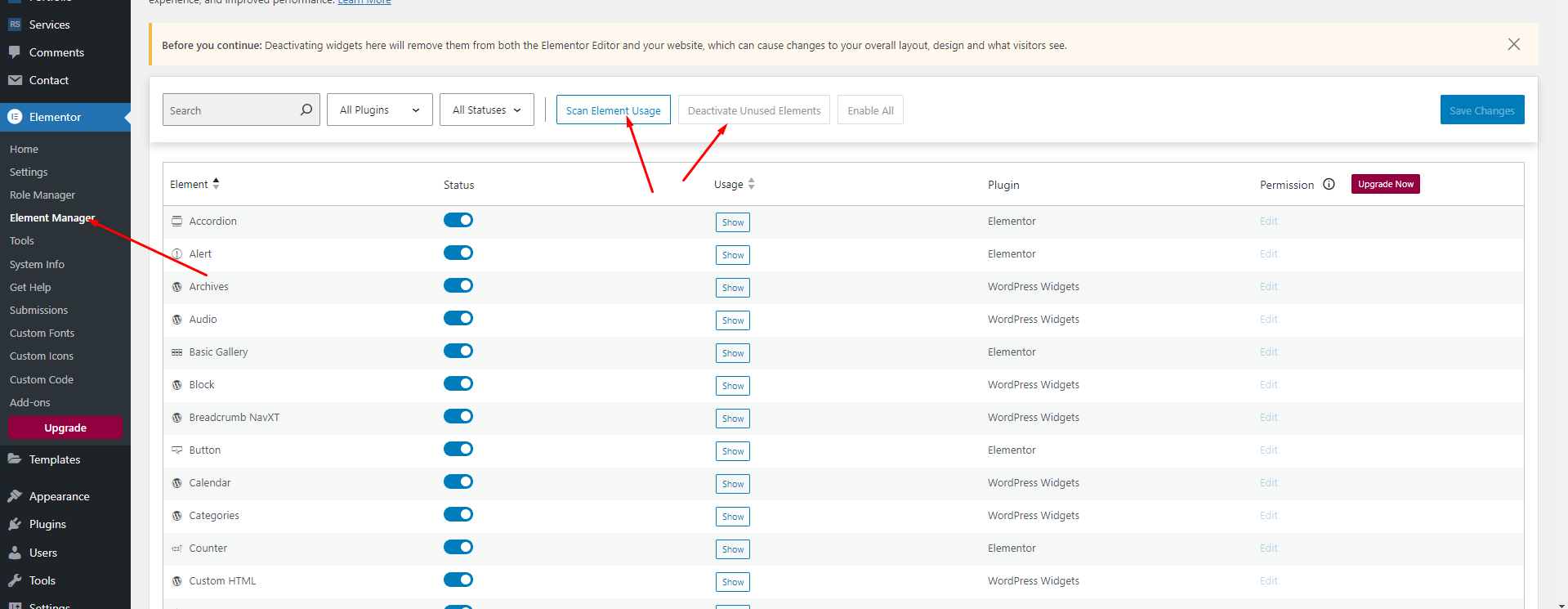The height and width of the screenshot is (609, 1568).
Task: Toggle Breadcrumb NavXT status switch
Action: [458, 416]
